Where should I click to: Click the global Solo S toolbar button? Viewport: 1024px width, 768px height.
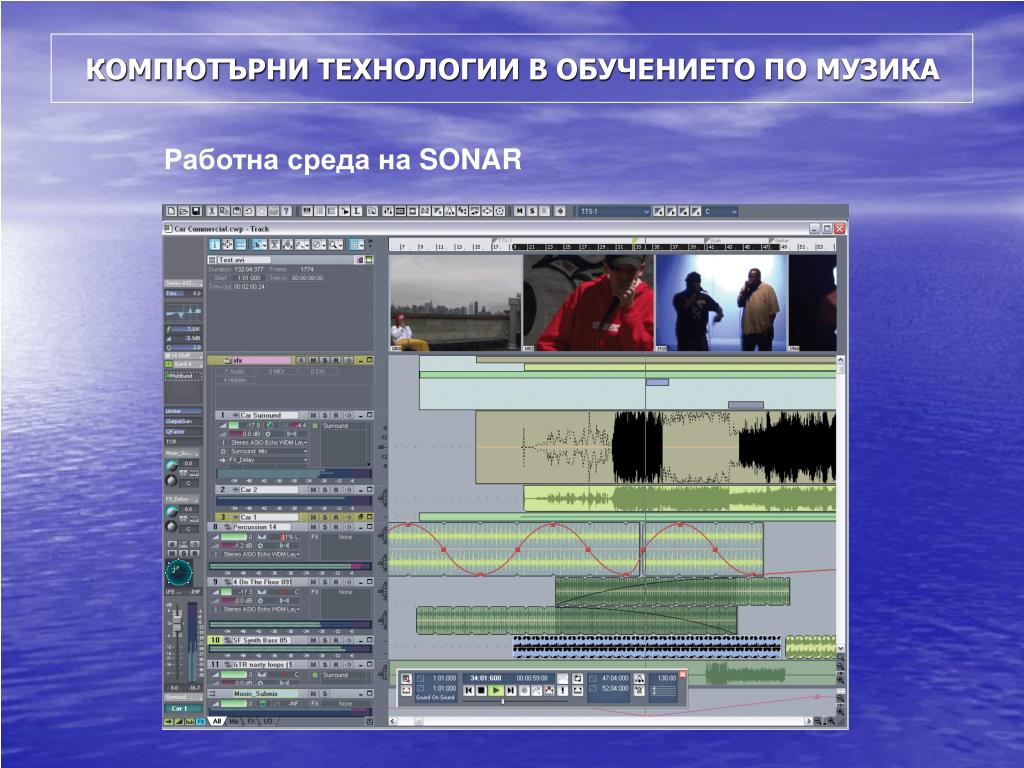[532, 212]
